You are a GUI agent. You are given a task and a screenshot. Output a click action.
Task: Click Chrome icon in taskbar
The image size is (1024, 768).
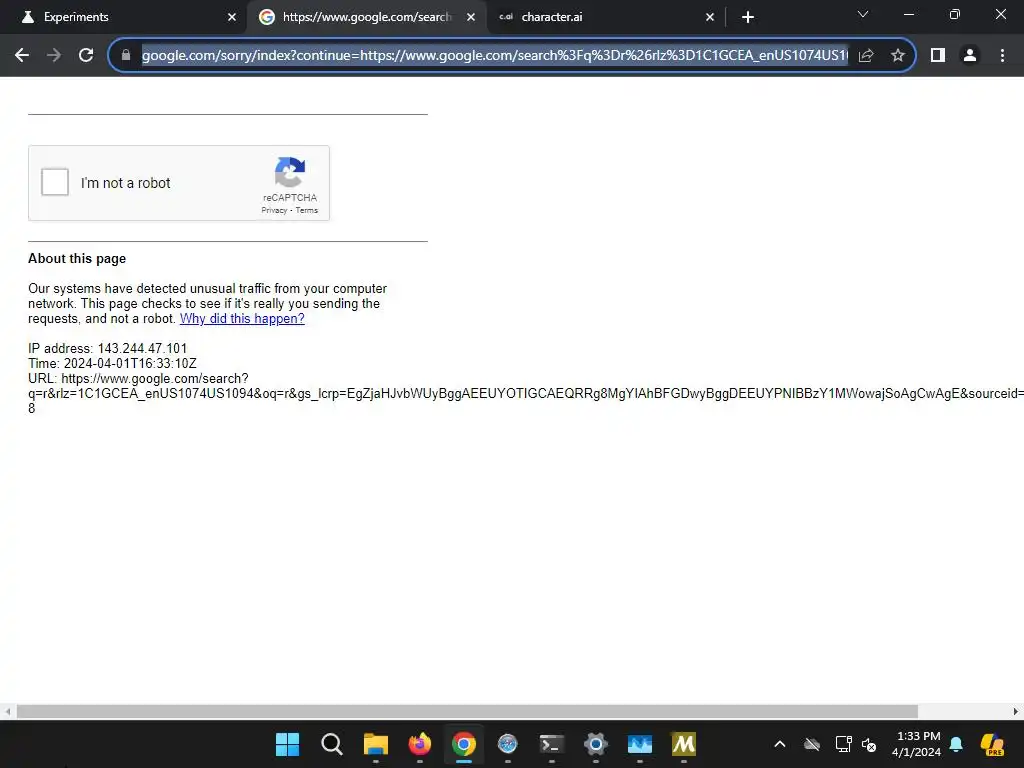coord(464,744)
